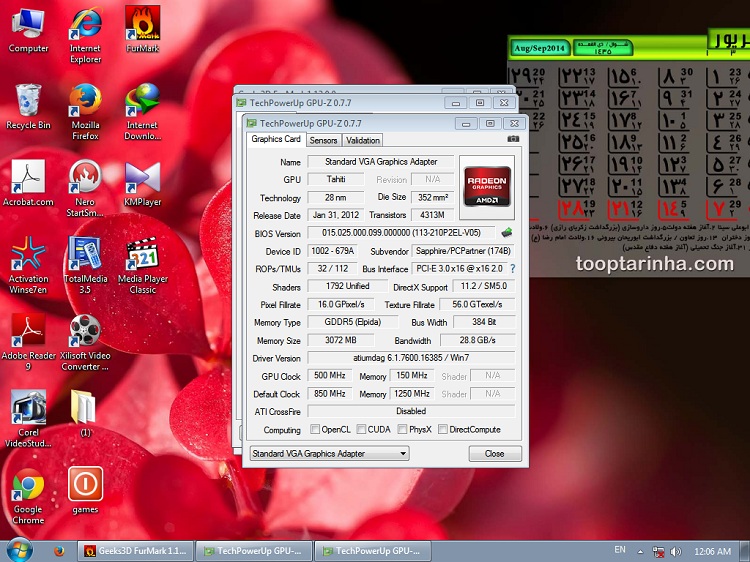Open the Adobe Reader 9 shortcut
750x562 pixels.
[x=28, y=342]
